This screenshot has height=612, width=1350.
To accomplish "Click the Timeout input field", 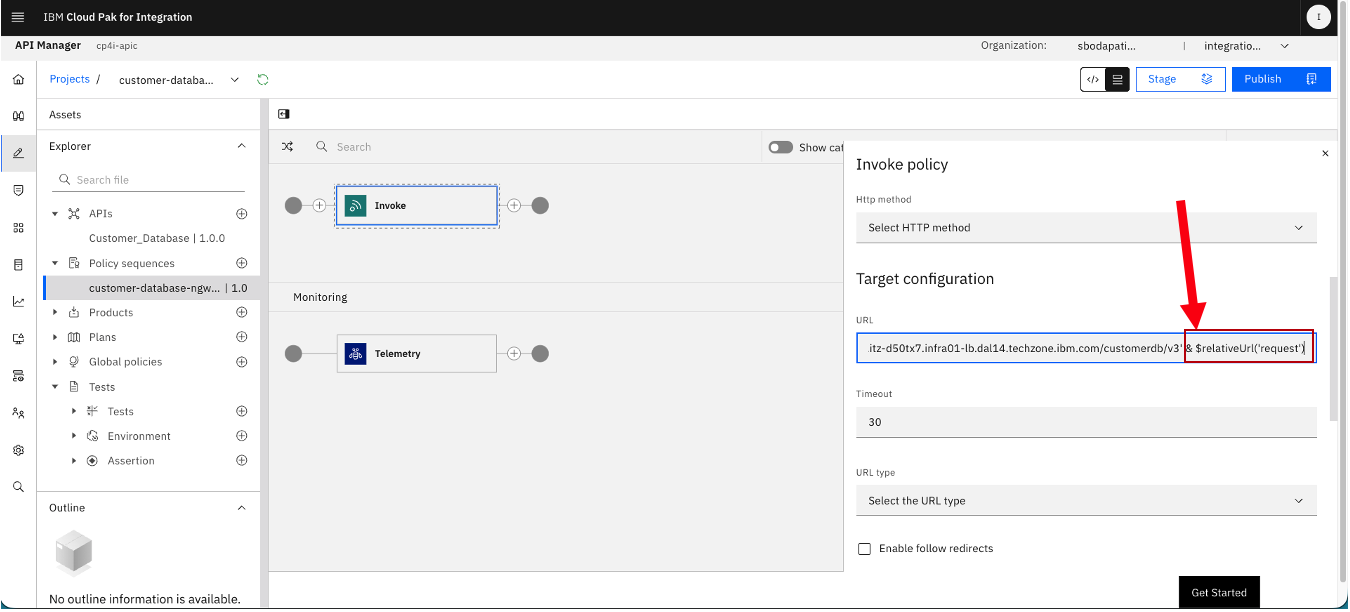I will tap(1086, 422).
